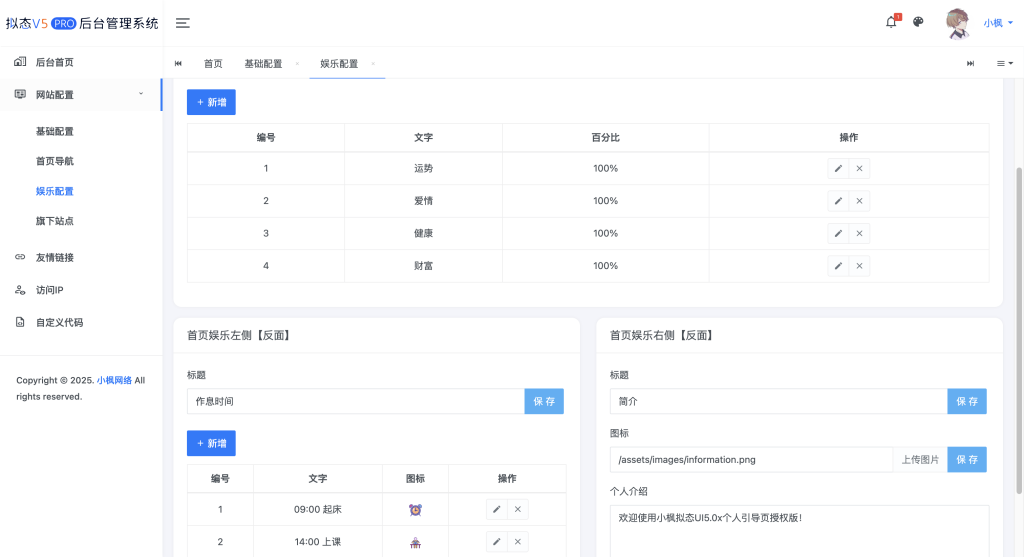Edit the 财富 row
1024x557 pixels.
tap(838, 266)
